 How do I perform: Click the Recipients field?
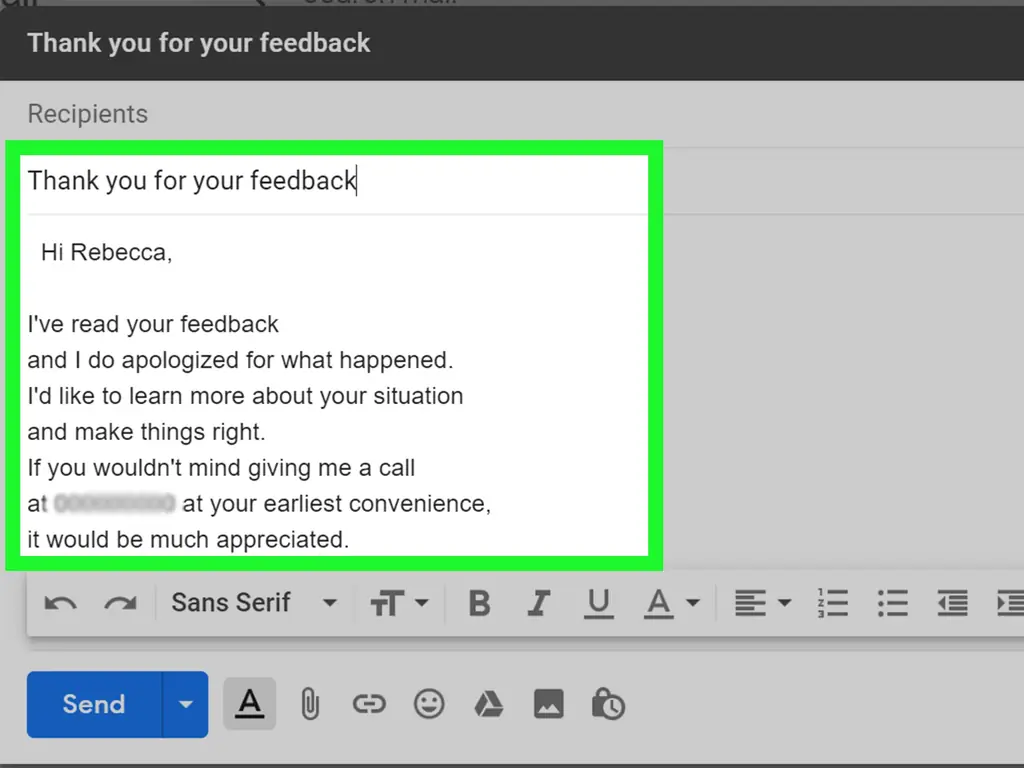tap(512, 114)
